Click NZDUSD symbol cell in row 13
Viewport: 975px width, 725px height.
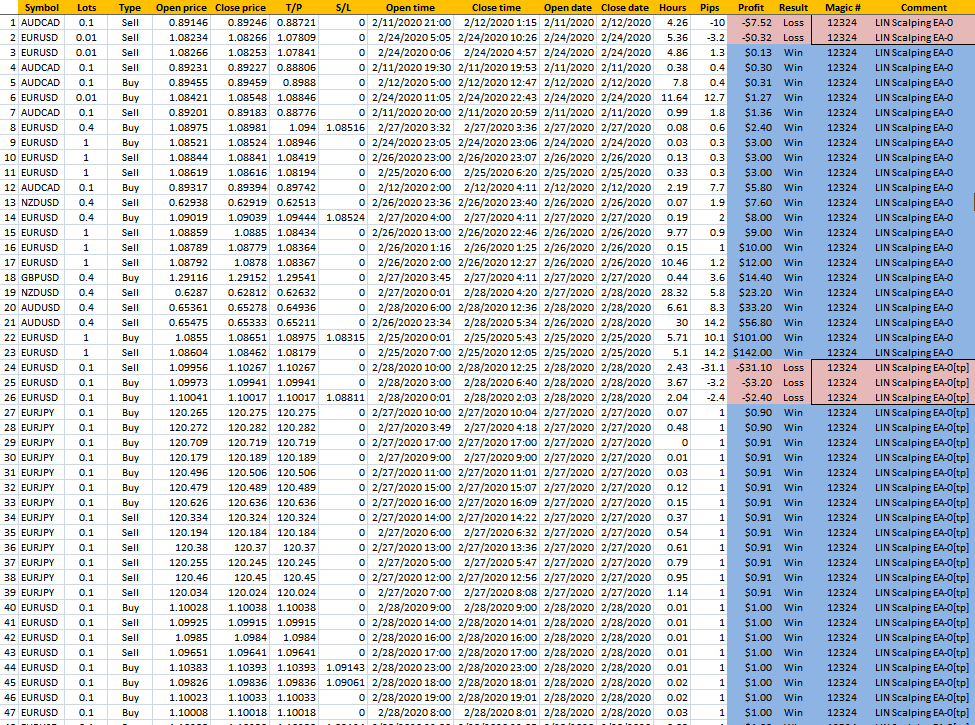(42, 203)
